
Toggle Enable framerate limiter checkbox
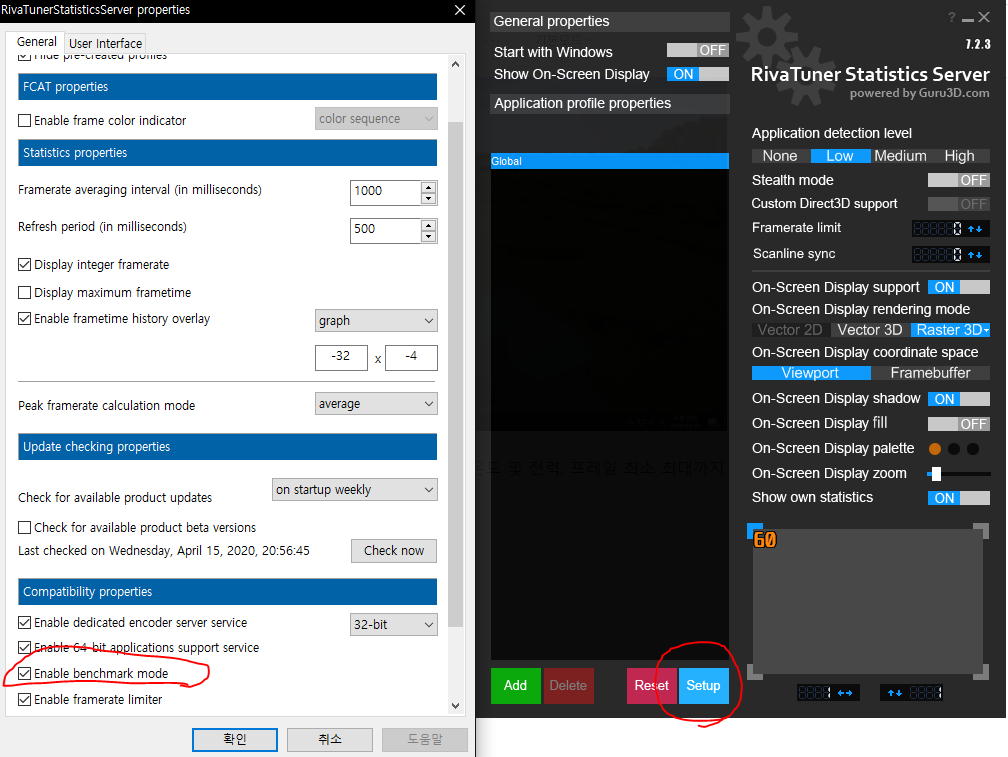pyautogui.click(x=24, y=699)
